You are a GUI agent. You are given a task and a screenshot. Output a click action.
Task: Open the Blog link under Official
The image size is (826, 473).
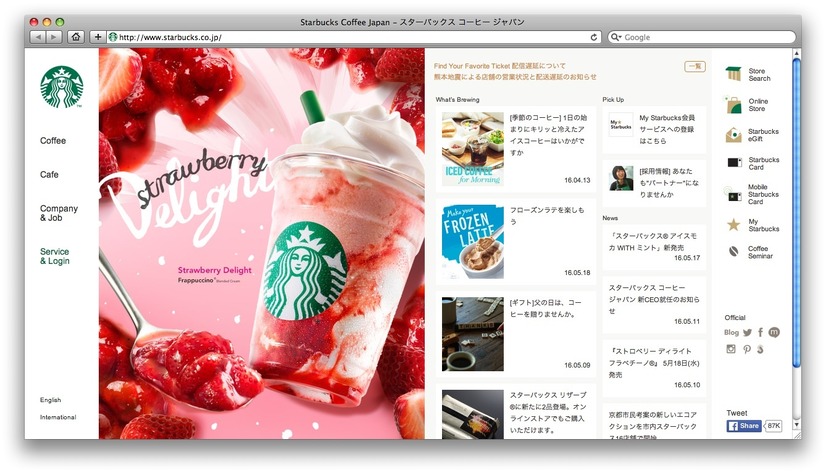[731, 332]
